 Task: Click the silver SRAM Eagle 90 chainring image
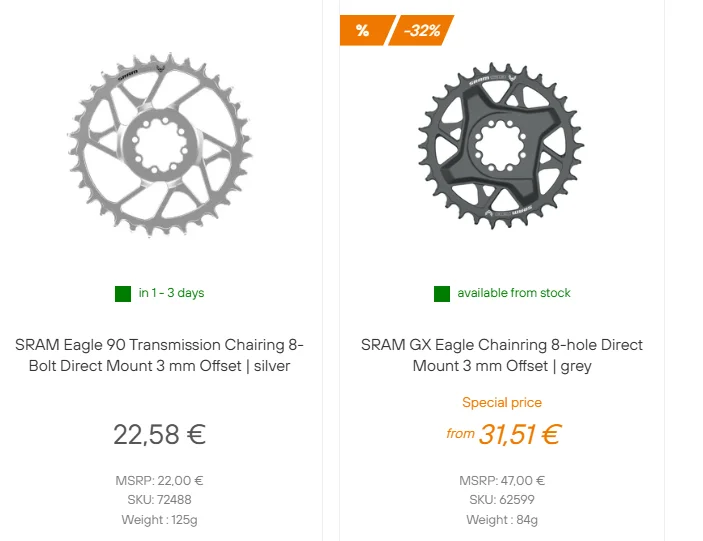[x=159, y=145]
